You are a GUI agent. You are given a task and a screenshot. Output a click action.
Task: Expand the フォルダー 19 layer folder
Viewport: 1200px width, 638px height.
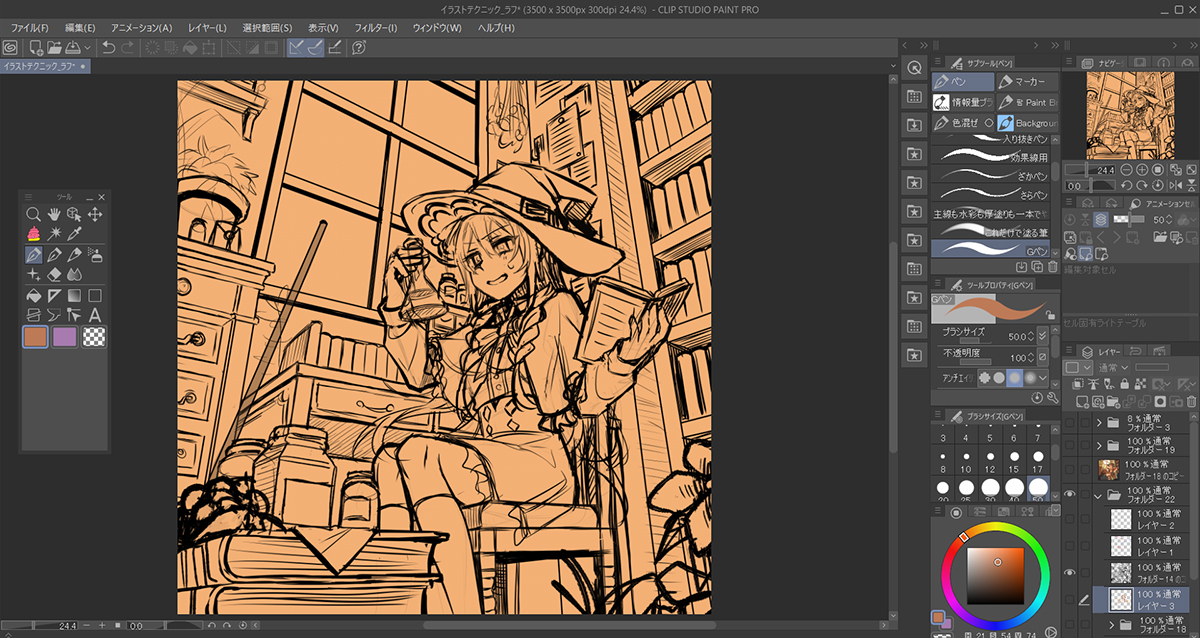[1099, 445]
